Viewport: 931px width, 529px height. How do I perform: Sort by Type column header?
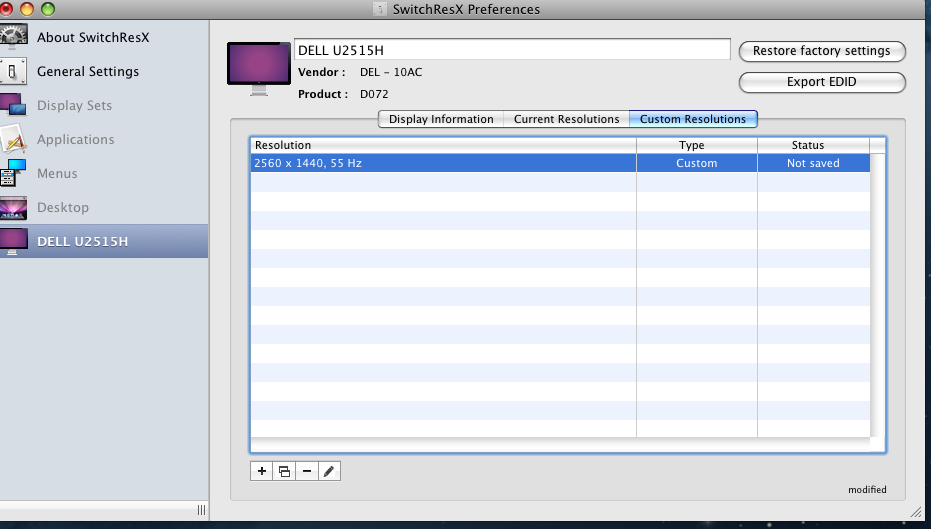pyautogui.click(x=696, y=145)
